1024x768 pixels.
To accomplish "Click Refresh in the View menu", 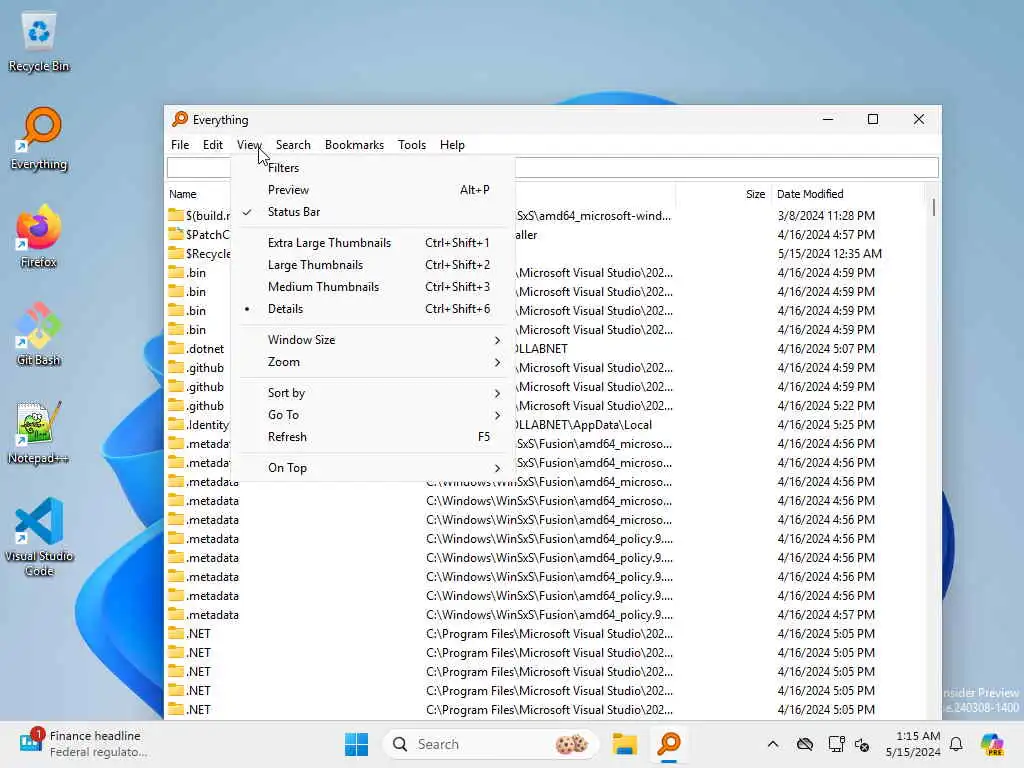I will coord(374,437).
